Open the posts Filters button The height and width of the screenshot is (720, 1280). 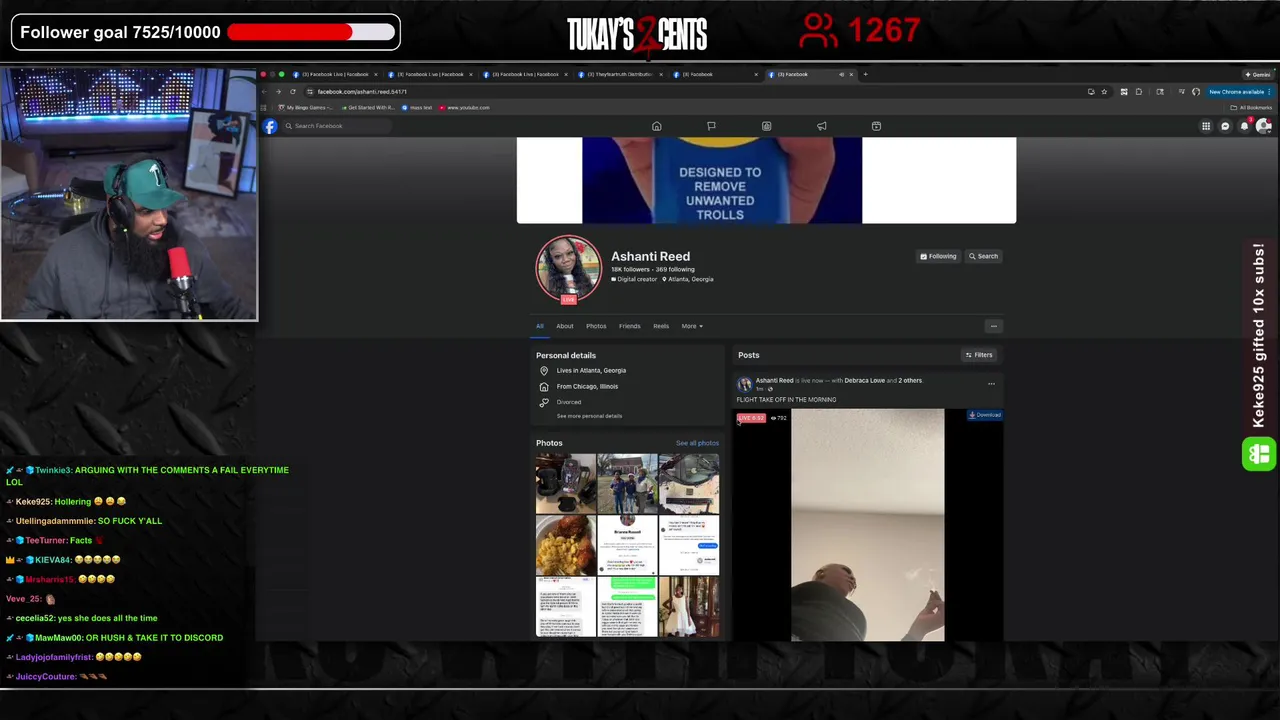(x=979, y=355)
